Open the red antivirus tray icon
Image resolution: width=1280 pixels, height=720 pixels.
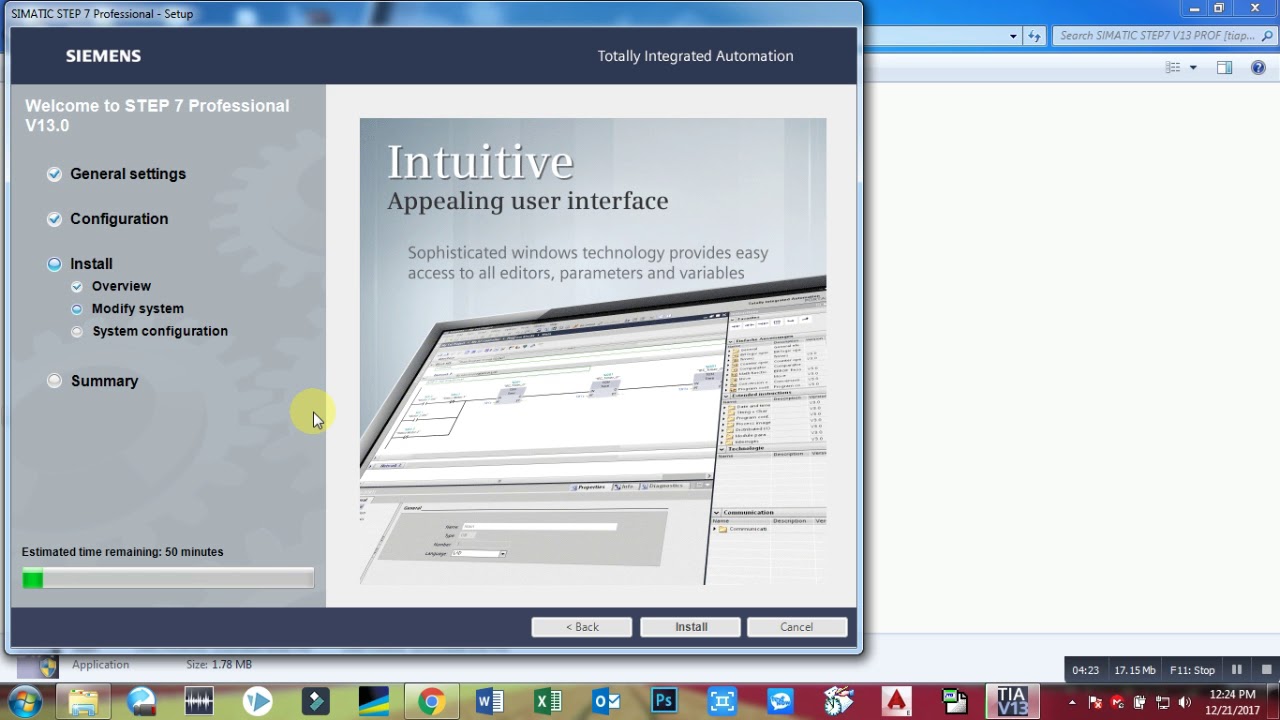1118,702
